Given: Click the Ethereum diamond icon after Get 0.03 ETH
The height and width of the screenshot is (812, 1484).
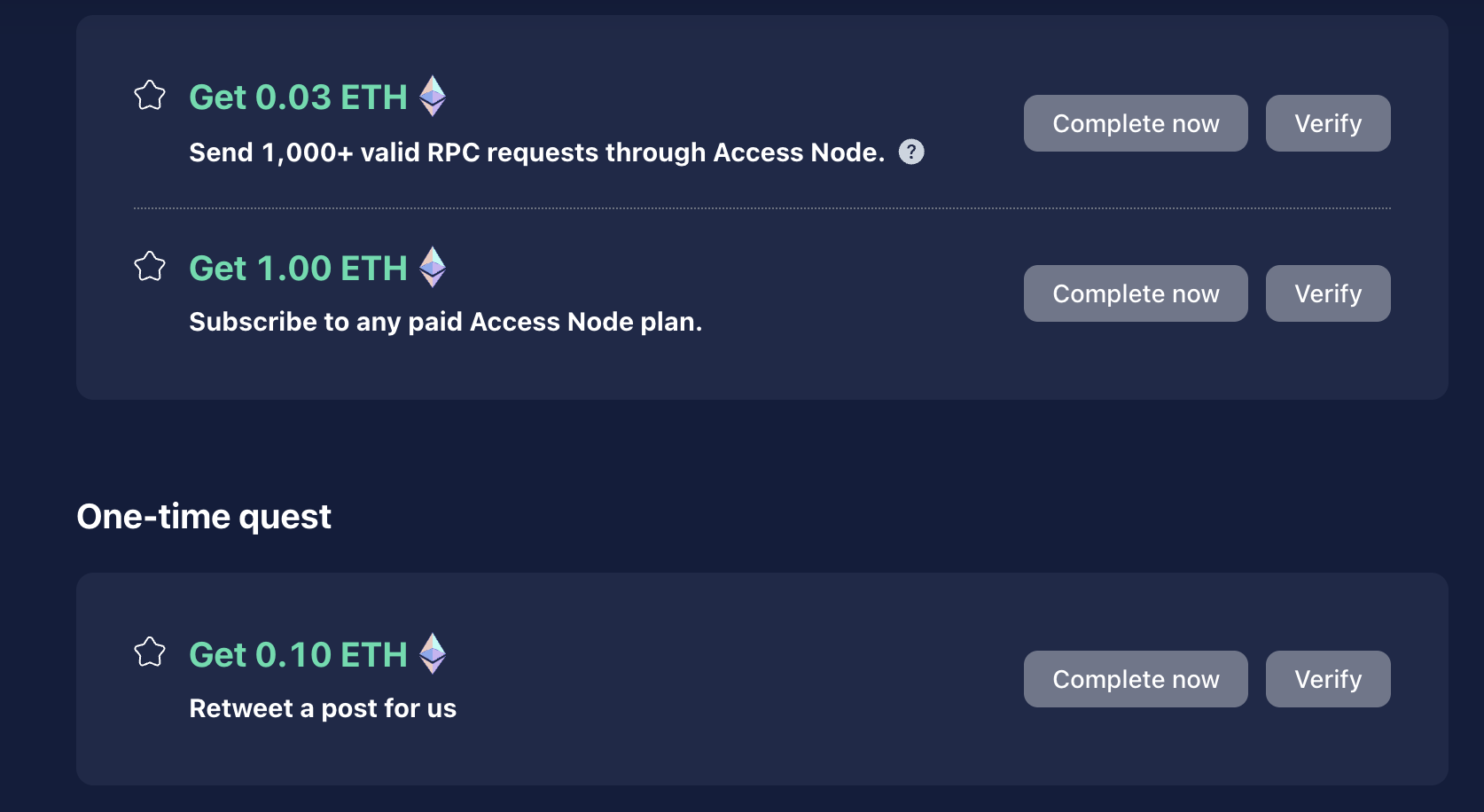Looking at the screenshot, I should click(433, 96).
